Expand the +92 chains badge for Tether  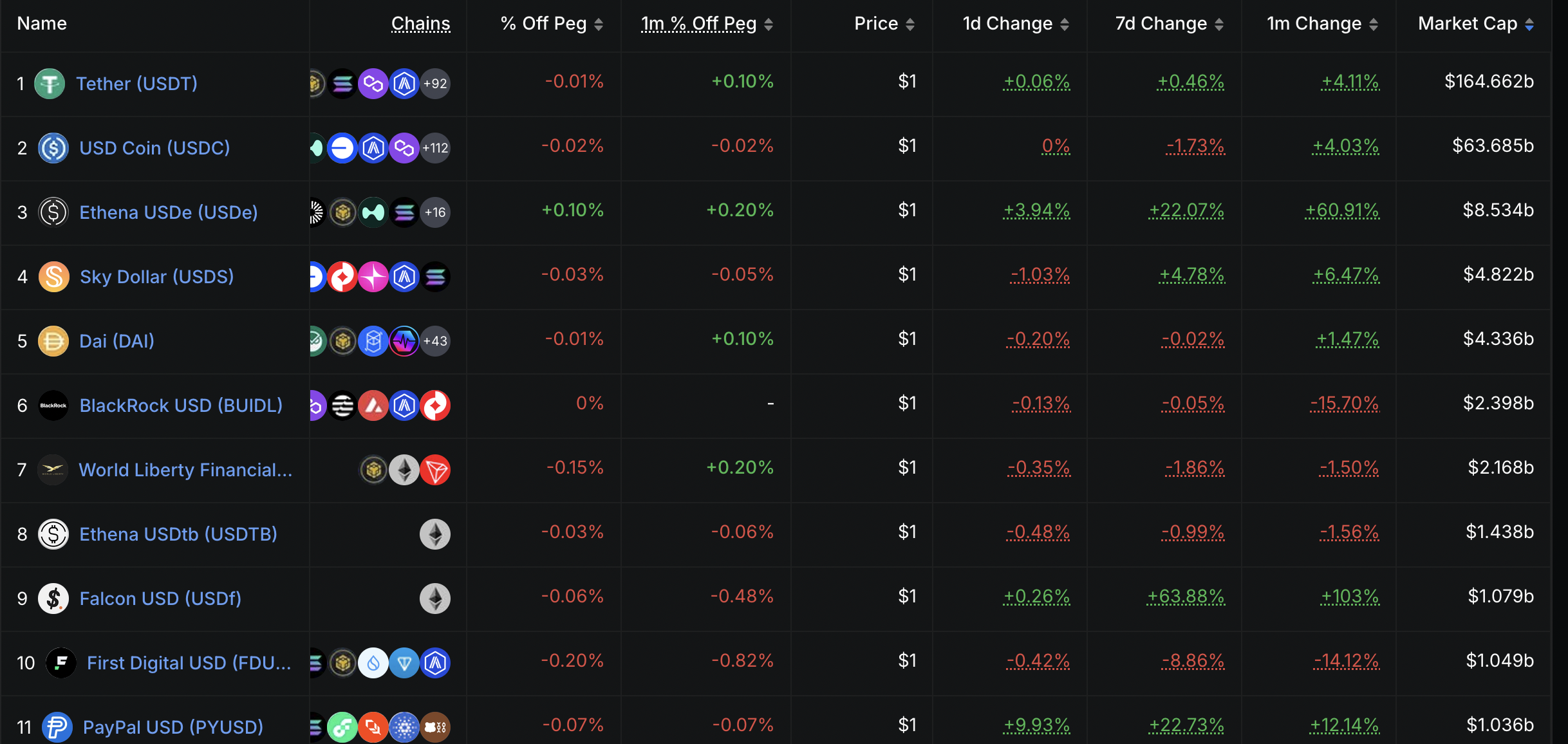pyautogui.click(x=435, y=84)
